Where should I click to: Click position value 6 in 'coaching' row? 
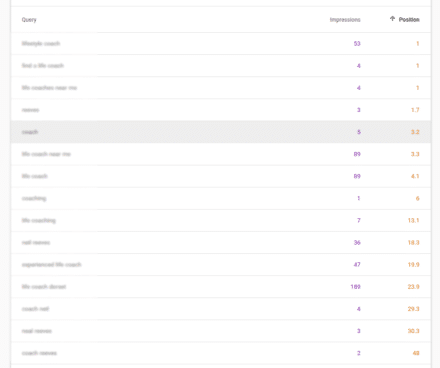417,198
